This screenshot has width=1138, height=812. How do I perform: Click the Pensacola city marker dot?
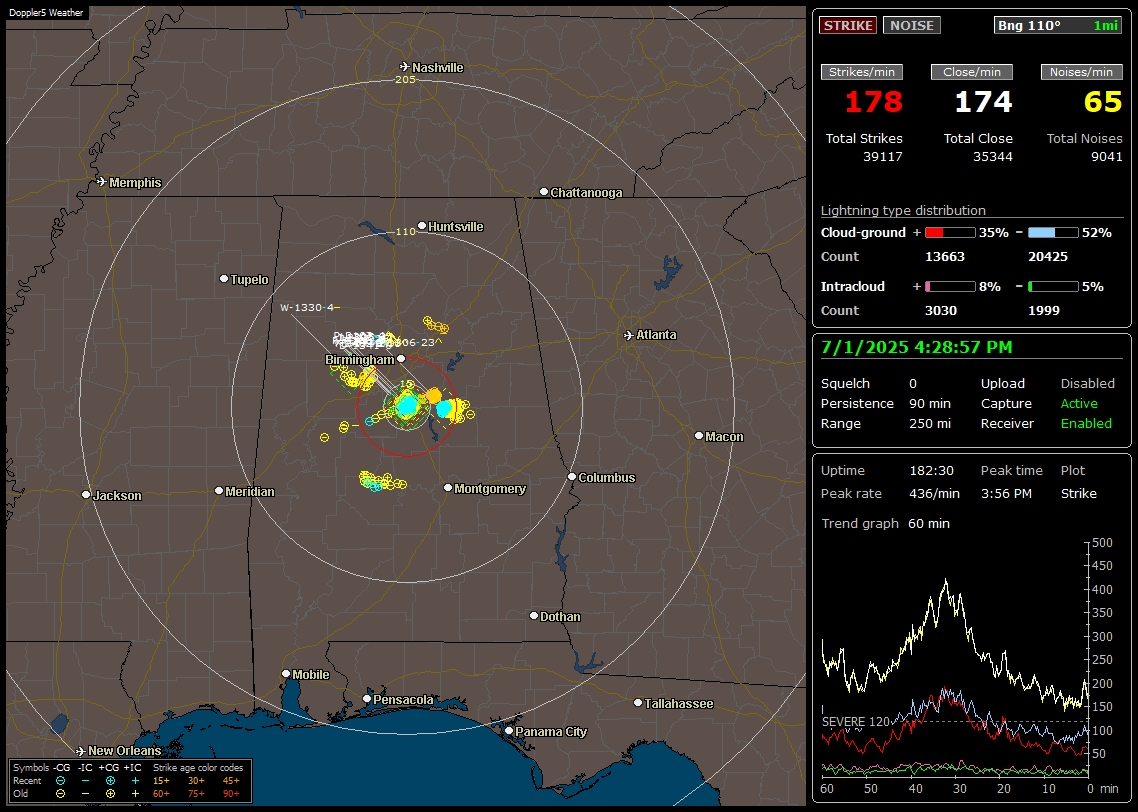pos(367,699)
